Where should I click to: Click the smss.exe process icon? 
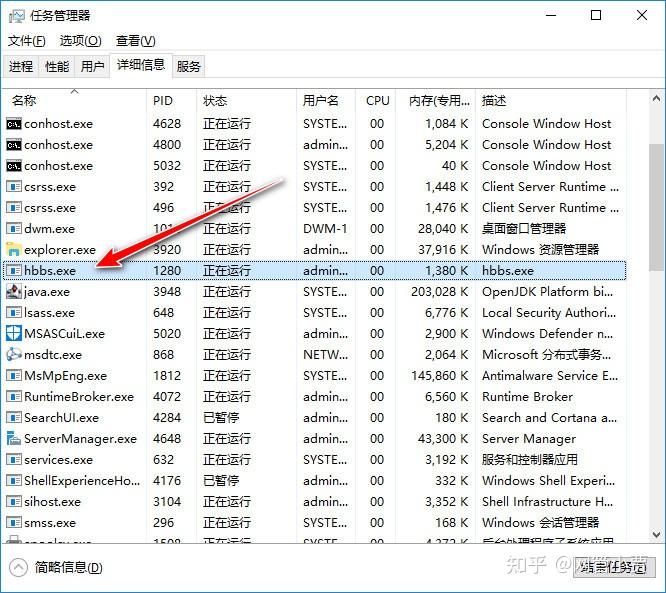(x=14, y=522)
